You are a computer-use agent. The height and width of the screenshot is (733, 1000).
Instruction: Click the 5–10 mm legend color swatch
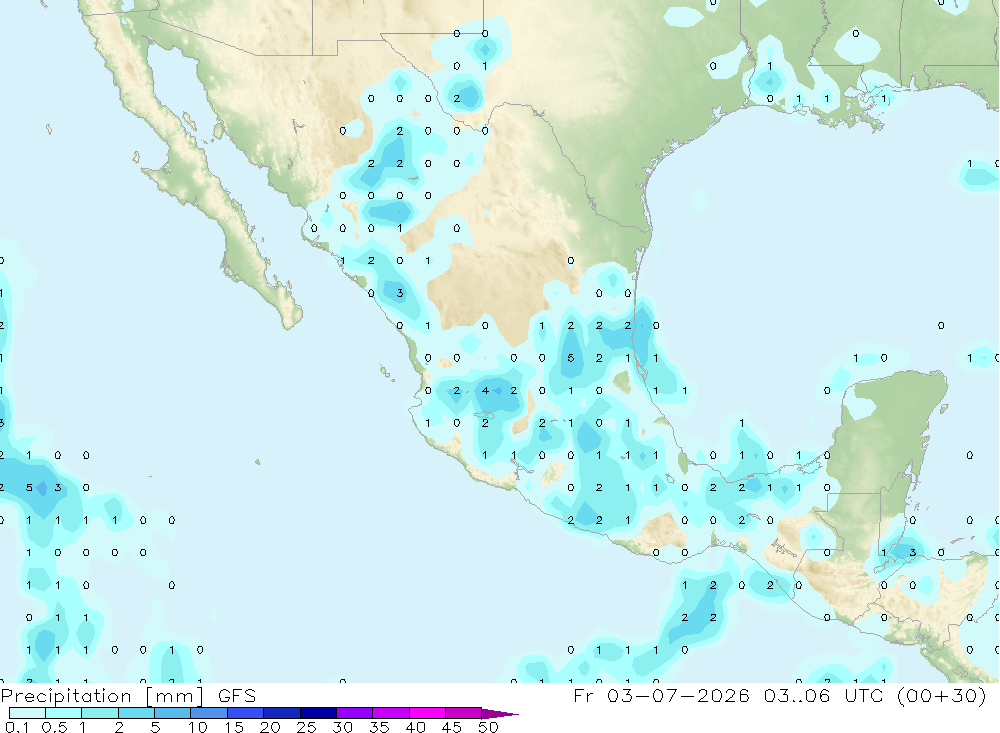pyautogui.click(x=173, y=713)
